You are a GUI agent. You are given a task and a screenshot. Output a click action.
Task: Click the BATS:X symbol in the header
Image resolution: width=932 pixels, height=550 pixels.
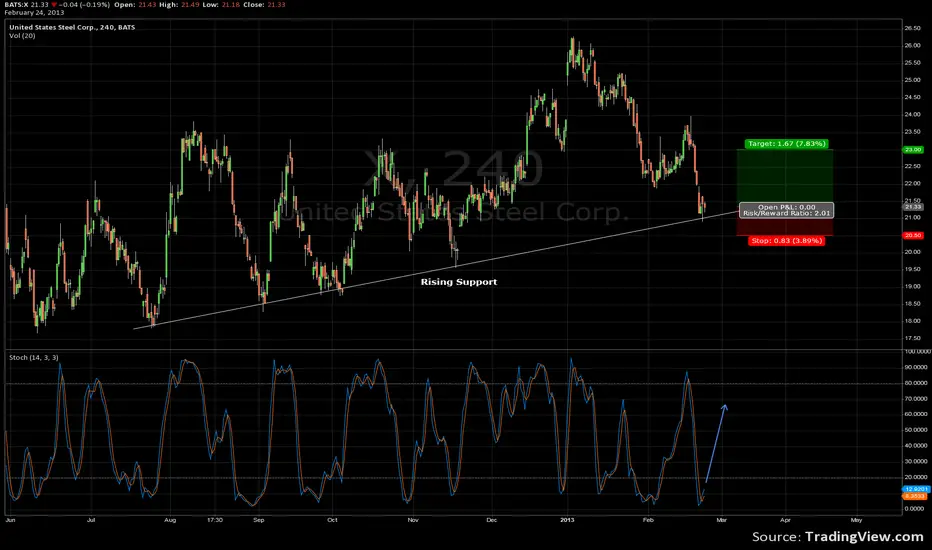[x=17, y=5]
